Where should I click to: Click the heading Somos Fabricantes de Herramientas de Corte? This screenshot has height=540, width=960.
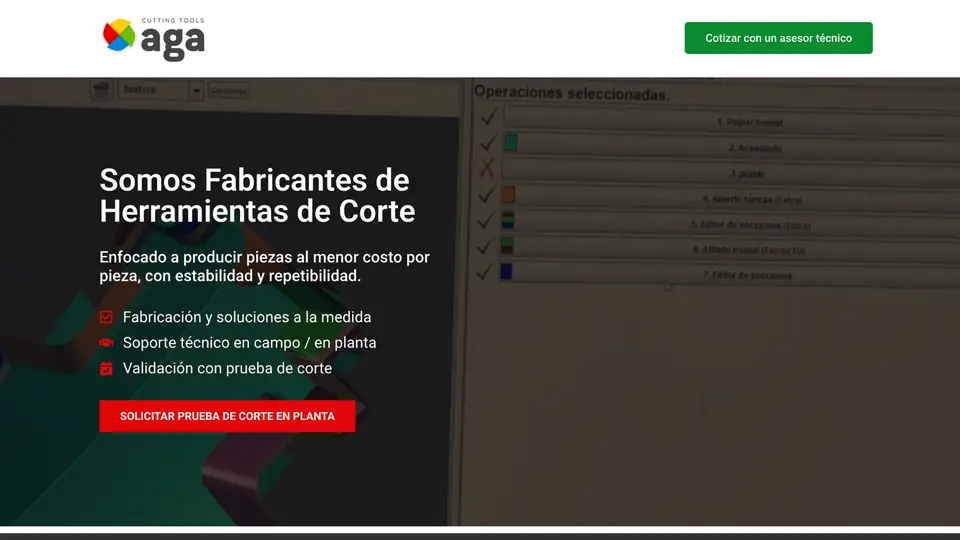pyautogui.click(x=257, y=196)
